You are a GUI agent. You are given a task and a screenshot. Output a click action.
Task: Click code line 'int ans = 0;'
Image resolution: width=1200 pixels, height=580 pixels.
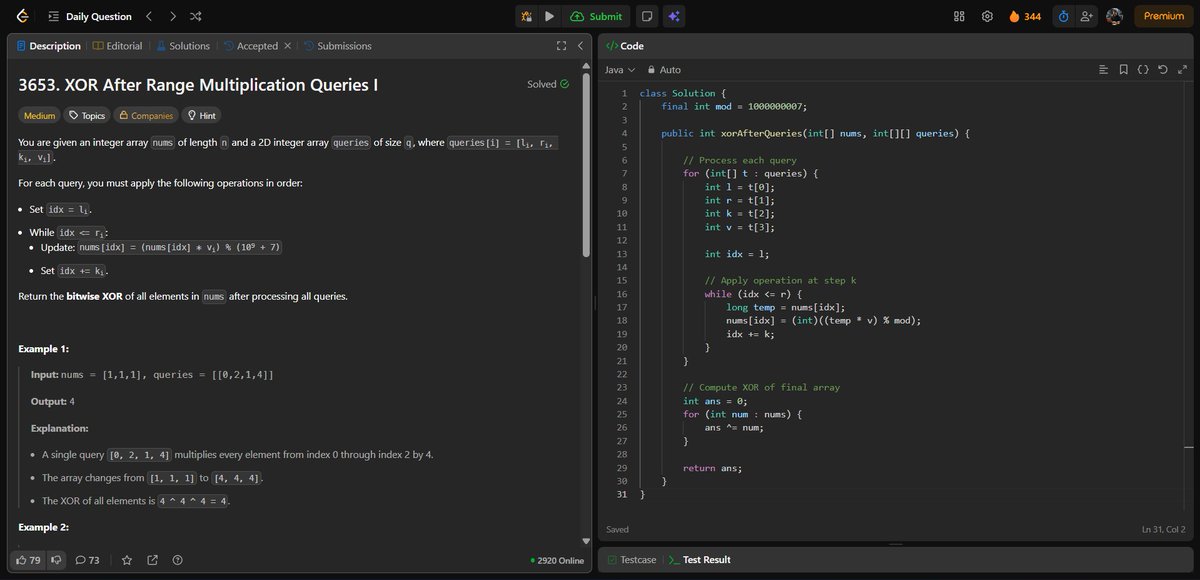715,401
